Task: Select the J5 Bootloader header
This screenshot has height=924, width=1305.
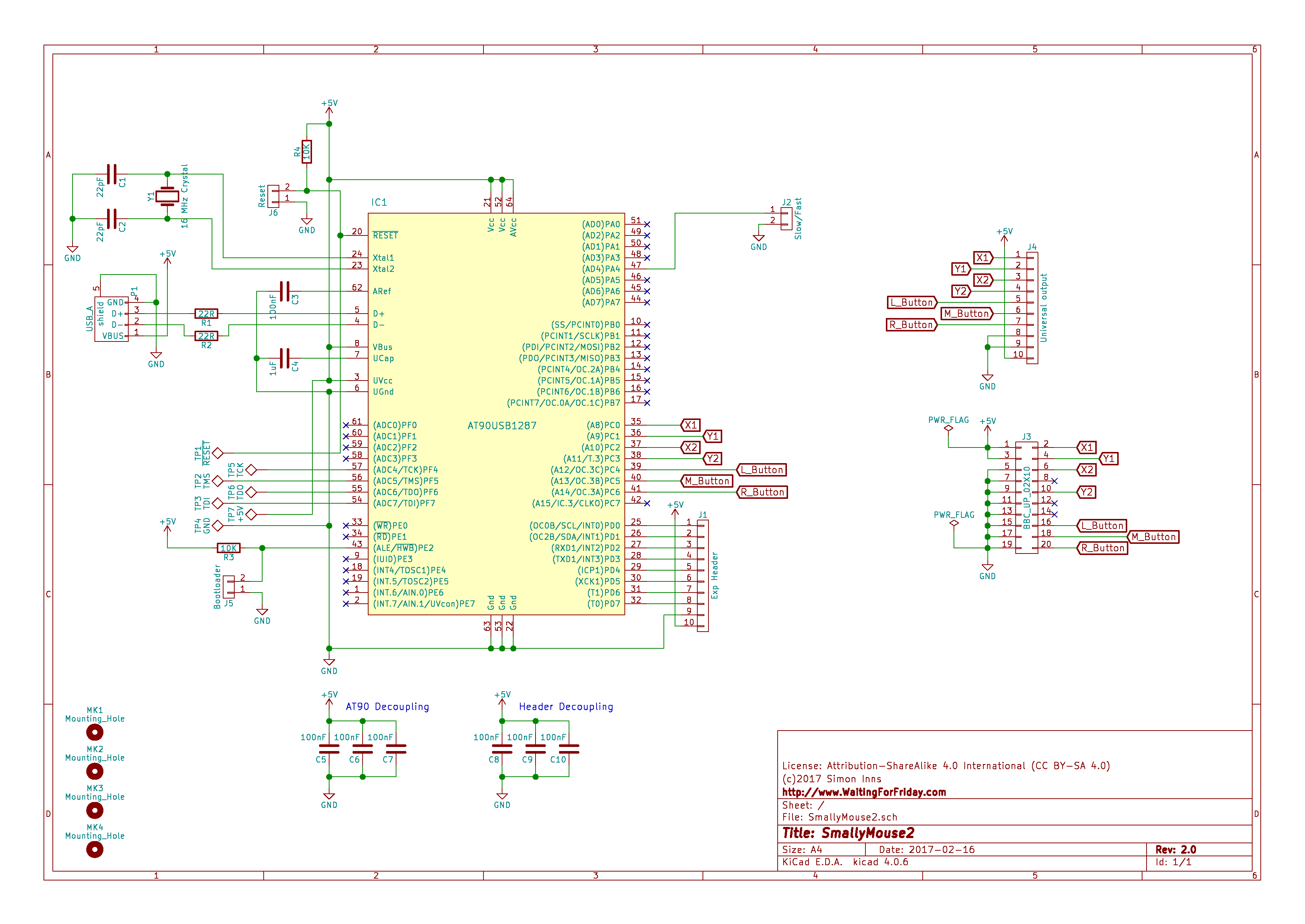Action: click(229, 587)
